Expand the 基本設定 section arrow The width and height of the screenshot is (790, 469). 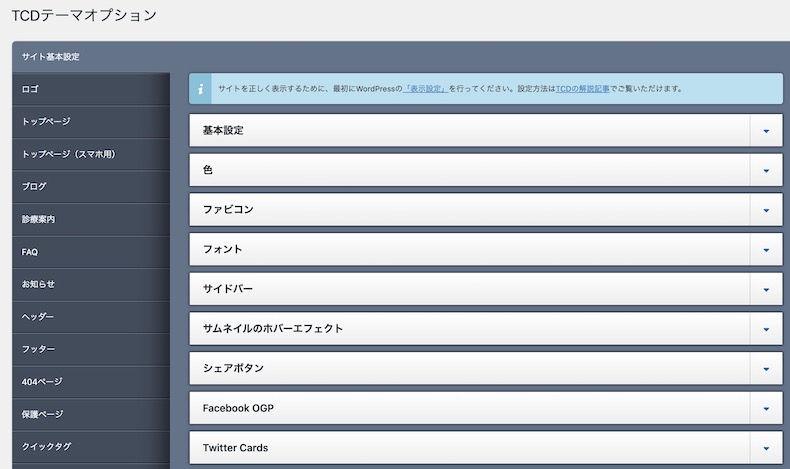[x=766, y=130]
